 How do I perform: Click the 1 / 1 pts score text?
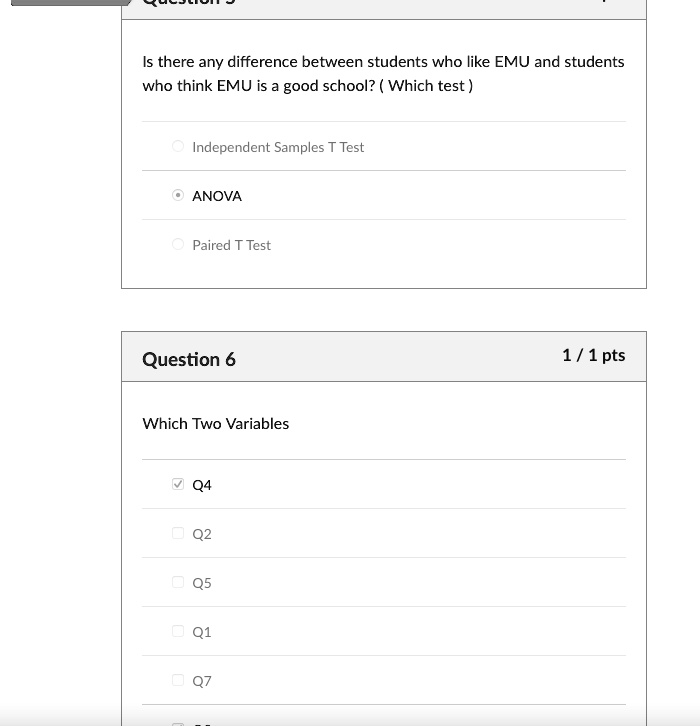click(593, 355)
